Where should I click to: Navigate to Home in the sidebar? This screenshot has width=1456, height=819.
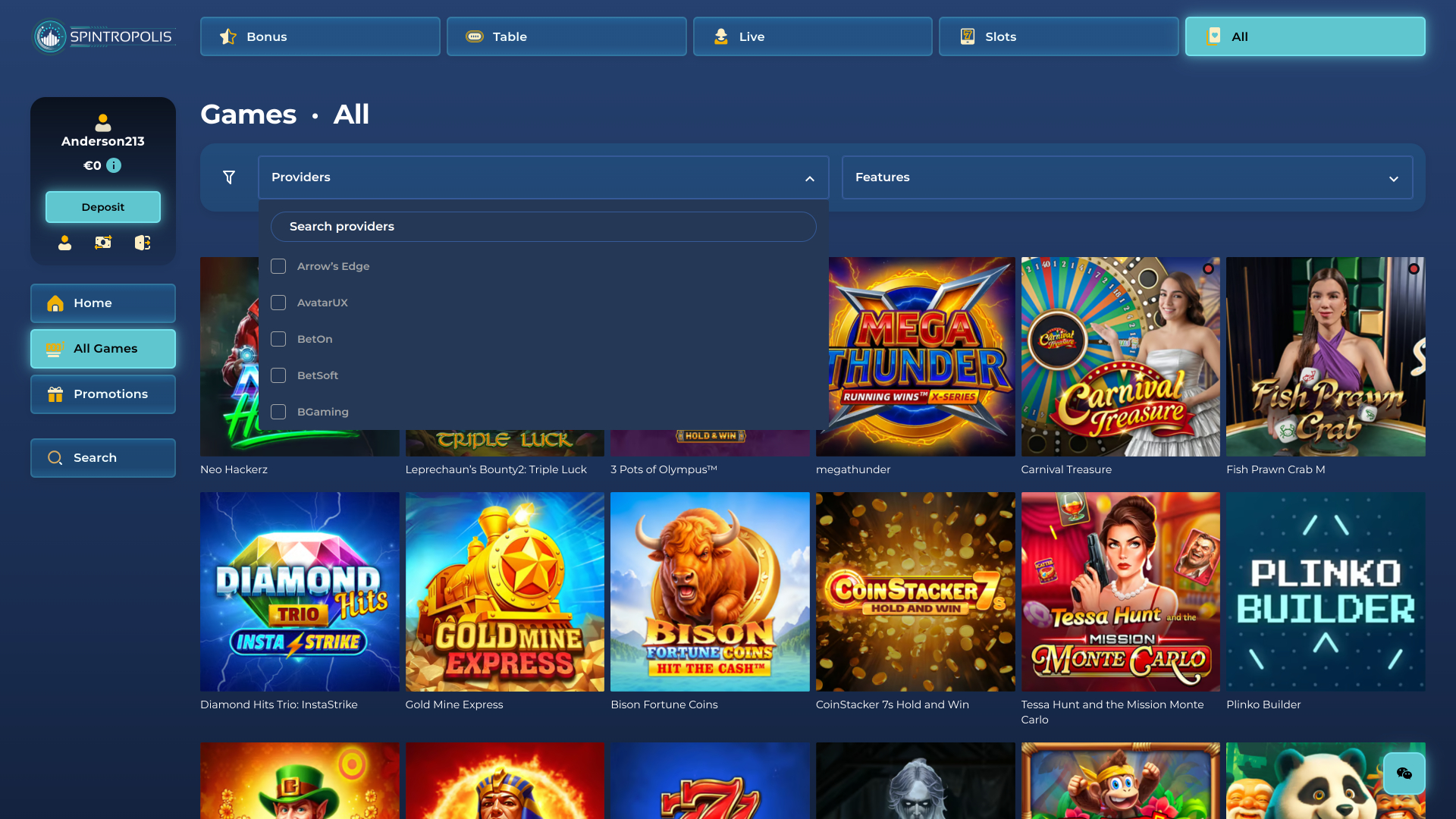pos(102,303)
